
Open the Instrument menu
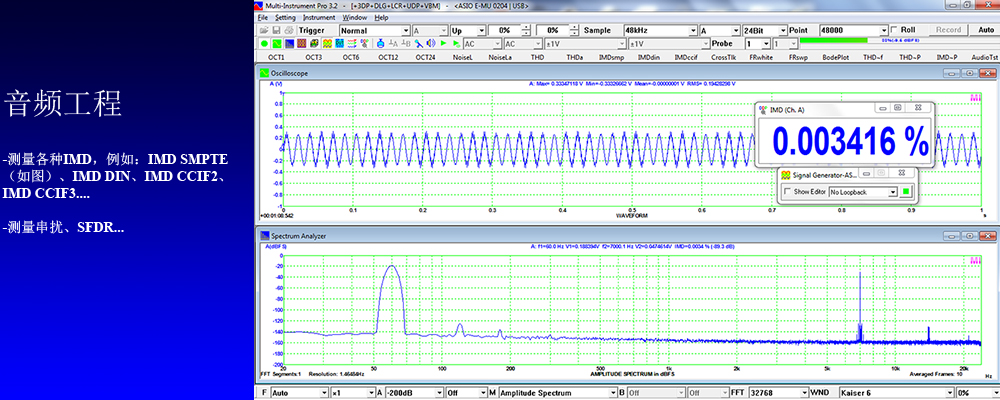point(319,18)
